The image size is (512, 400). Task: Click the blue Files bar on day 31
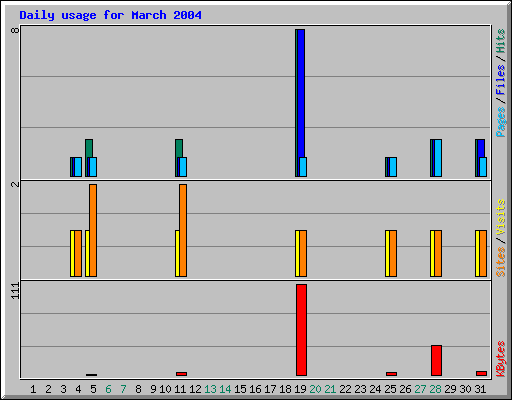(x=481, y=148)
